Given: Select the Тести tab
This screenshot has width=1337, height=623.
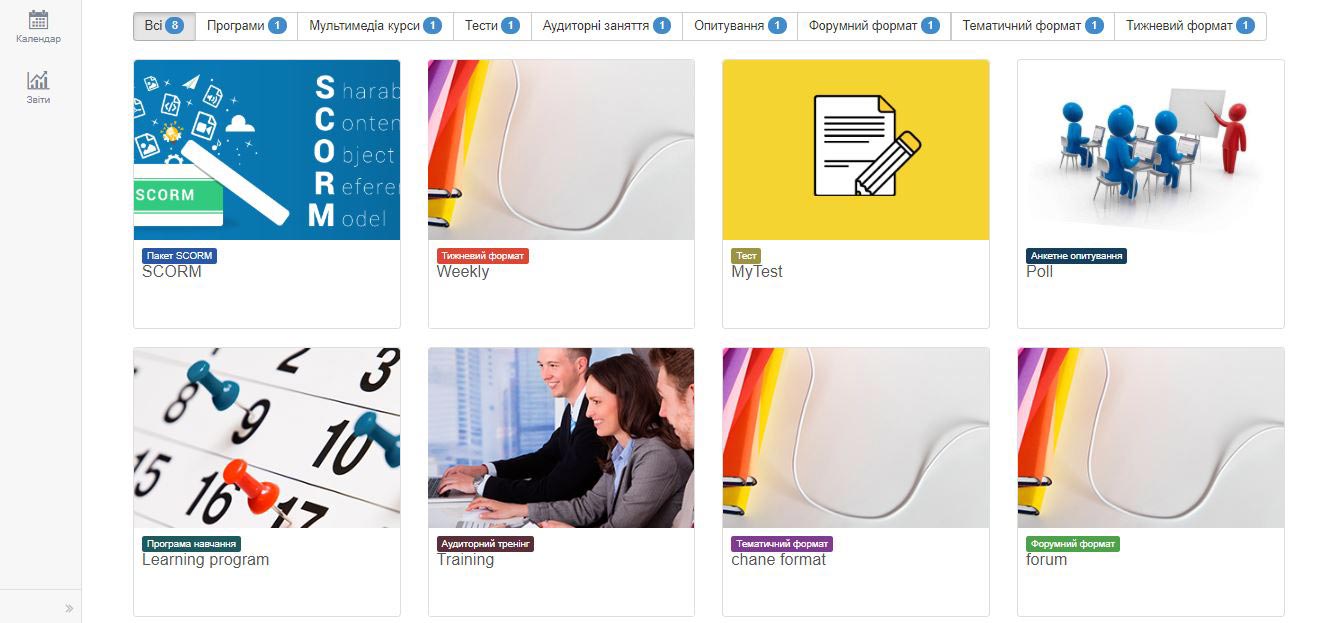Looking at the screenshot, I should [x=492, y=26].
